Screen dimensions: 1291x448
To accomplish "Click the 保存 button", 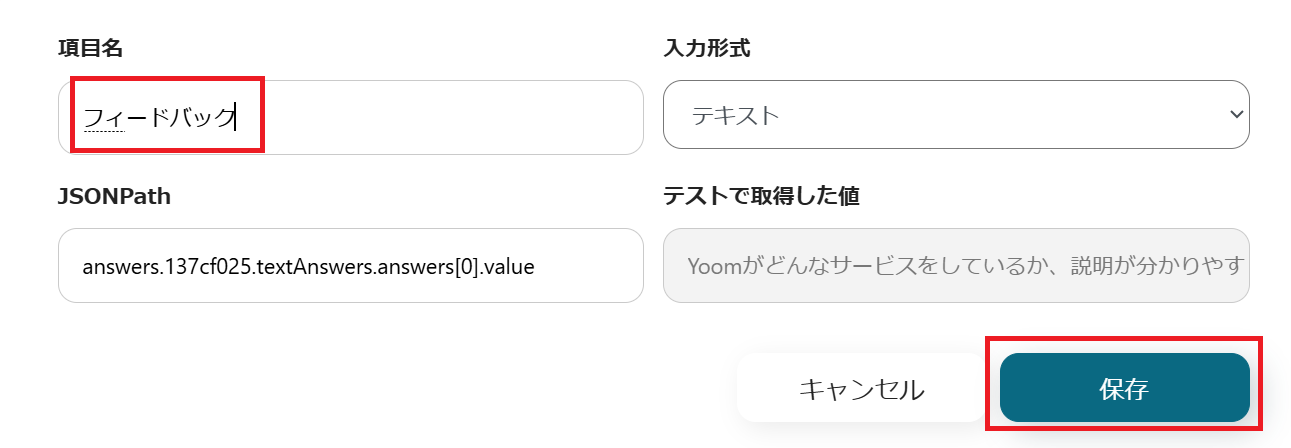I will pos(1124,388).
